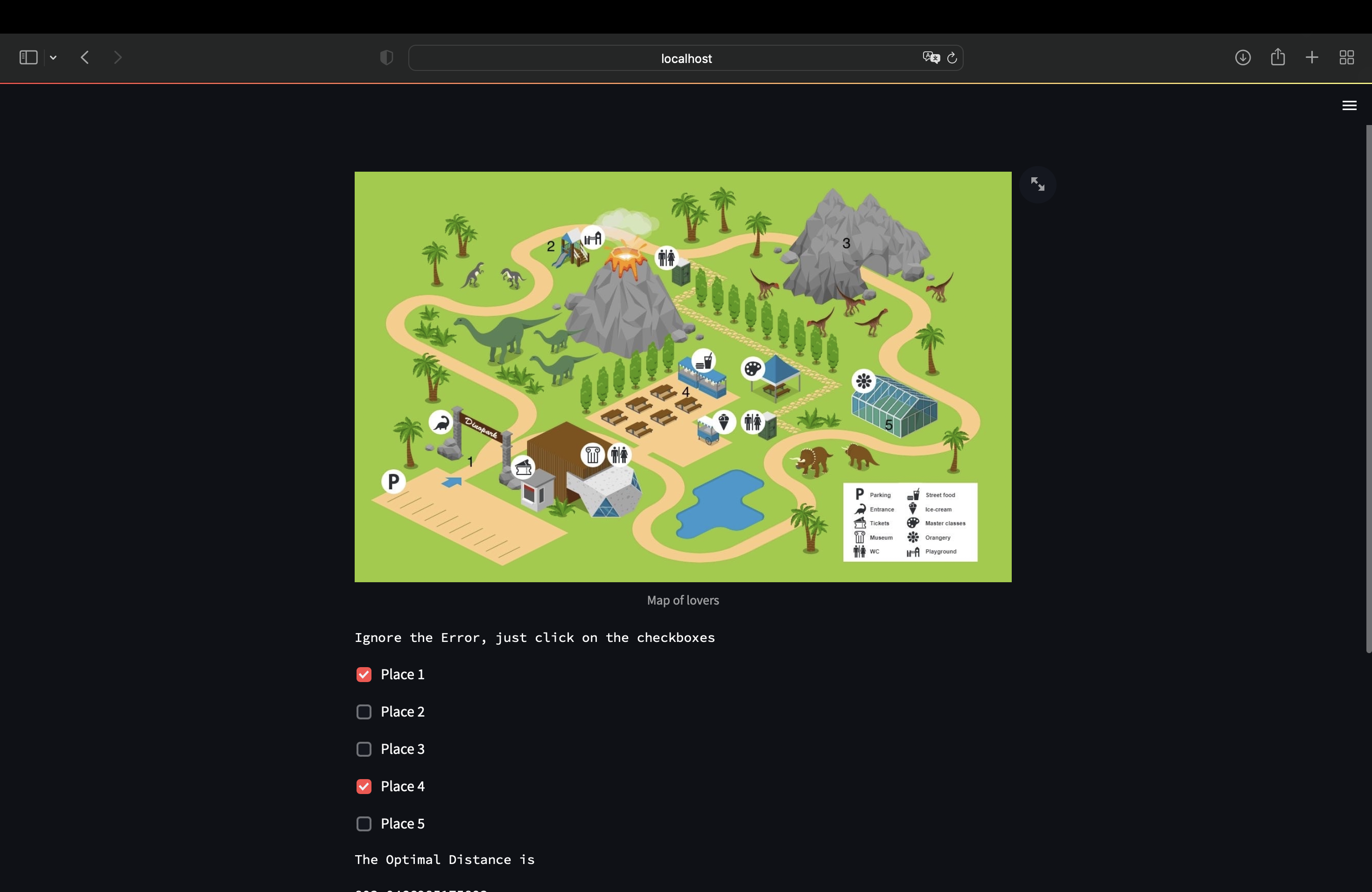Screen dimensions: 1372x892
Task: Expand the sidebar options dropdown arrow
Action: pyautogui.click(x=53, y=58)
